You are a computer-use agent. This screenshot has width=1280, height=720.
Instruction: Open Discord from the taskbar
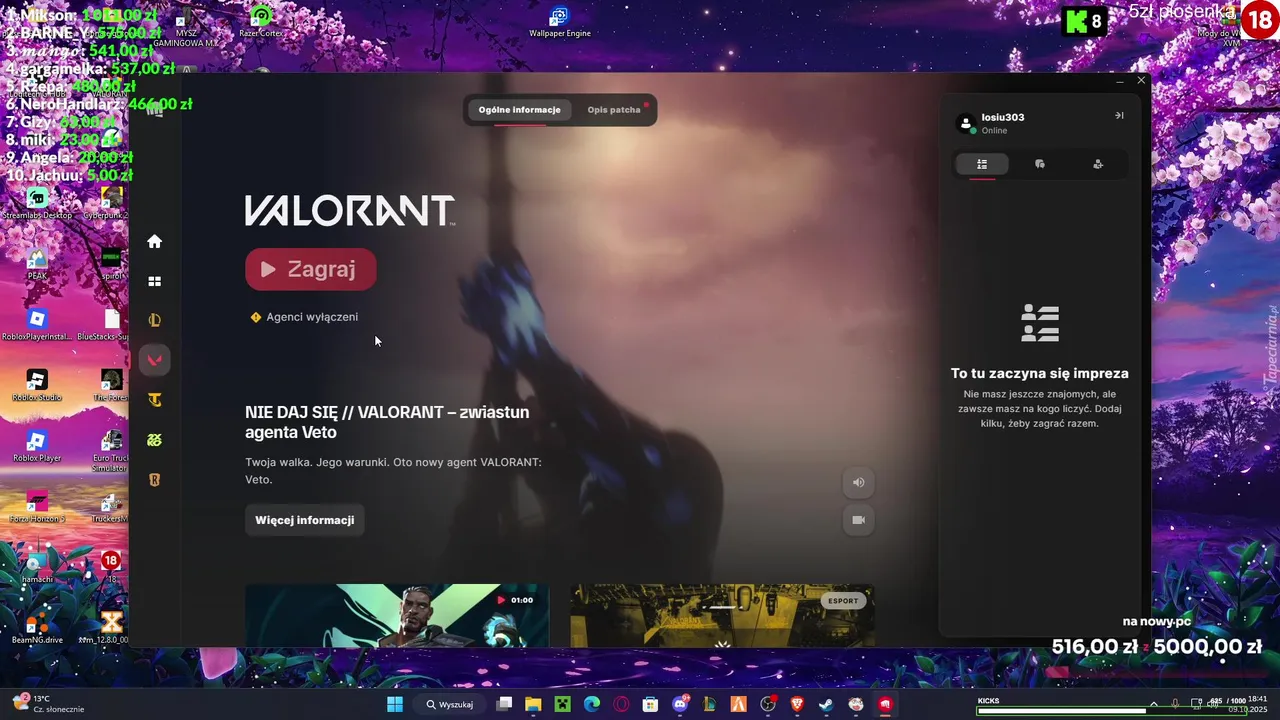(680, 704)
